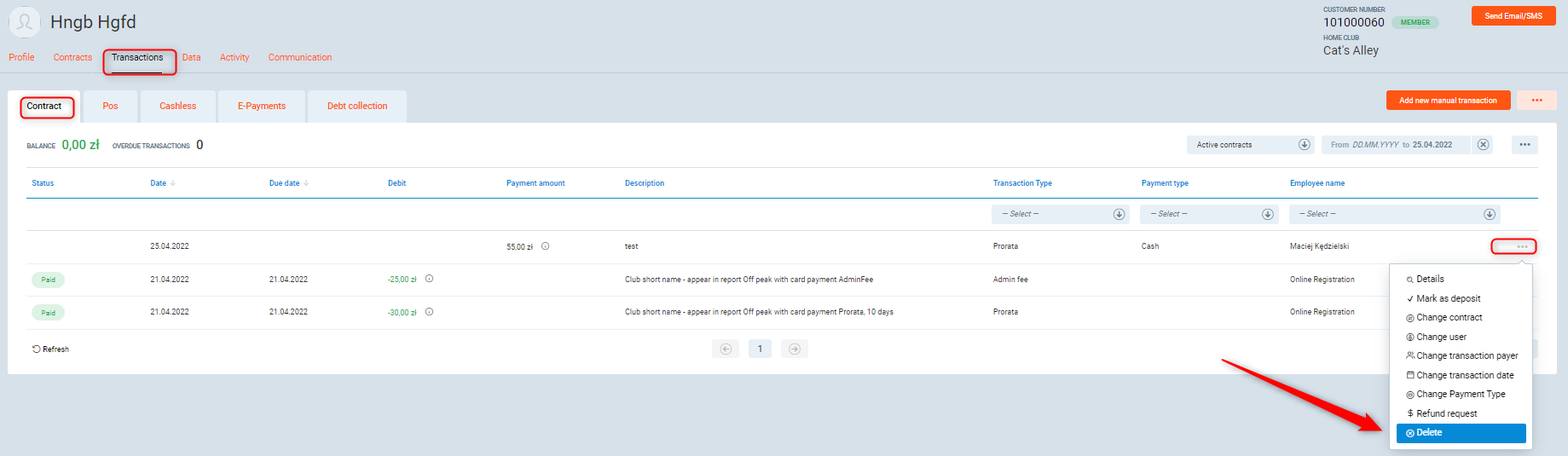Screen dimensions: 1568x456
Task: Expand the Payment type filter select
Action: tap(1208, 214)
